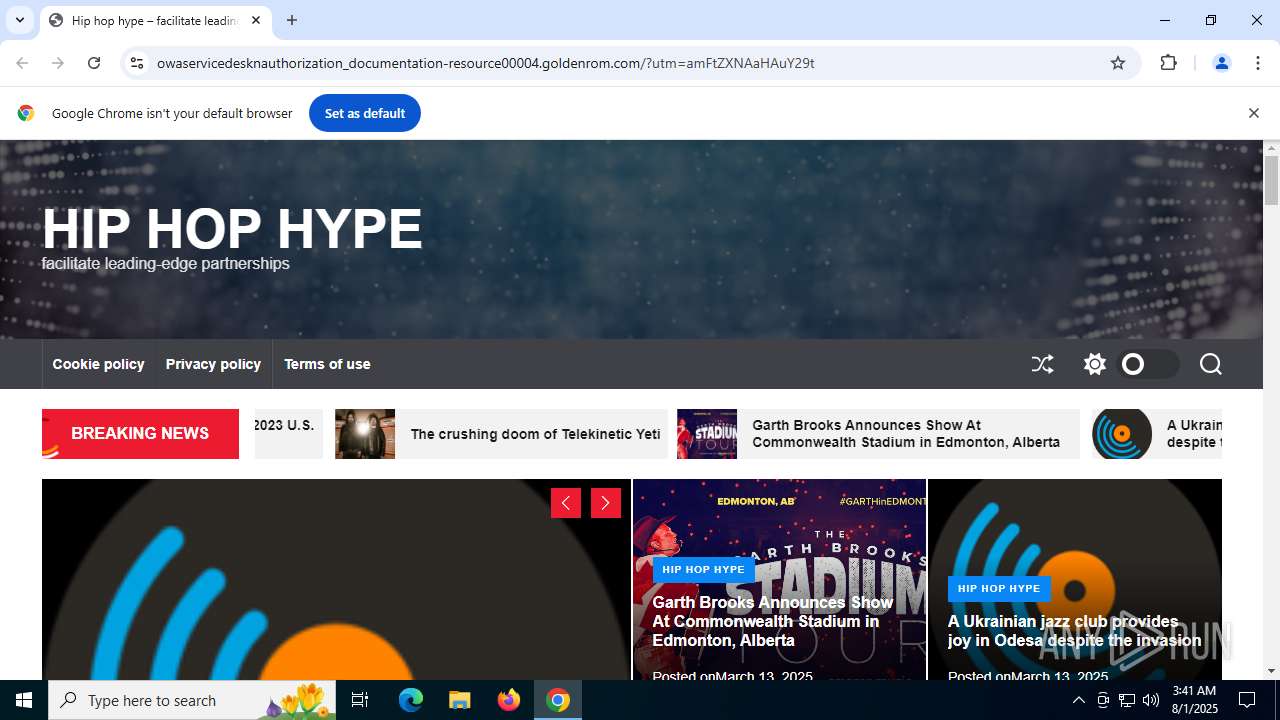
Task: Open Chrome three-dot menu
Action: coord(1258,63)
